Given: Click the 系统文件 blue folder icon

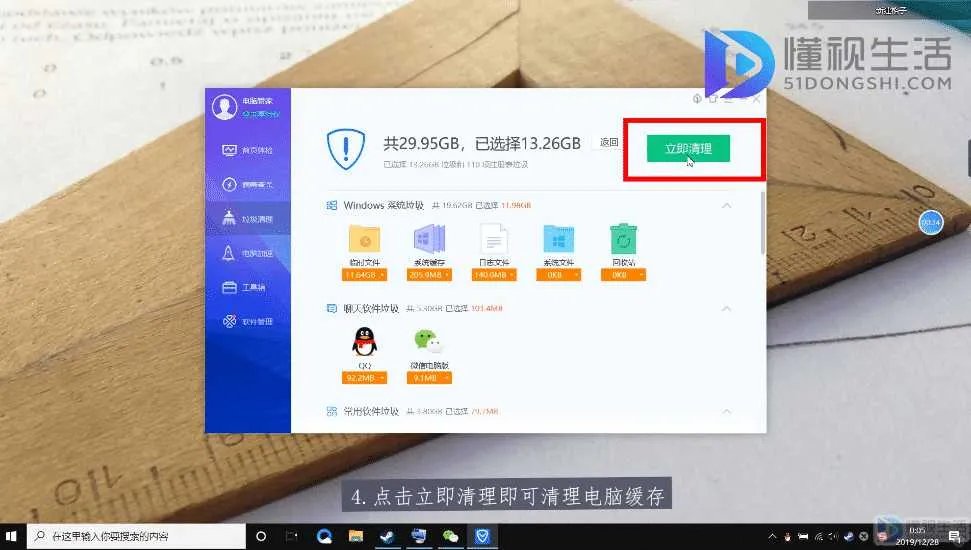Looking at the screenshot, I should point(559,239).
